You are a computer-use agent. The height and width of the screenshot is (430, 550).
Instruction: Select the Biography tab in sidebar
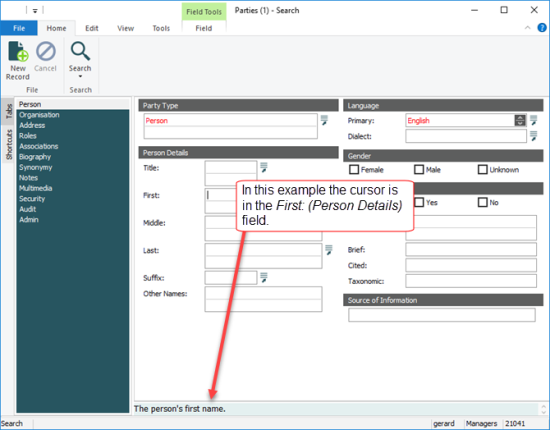pos(35,157)
